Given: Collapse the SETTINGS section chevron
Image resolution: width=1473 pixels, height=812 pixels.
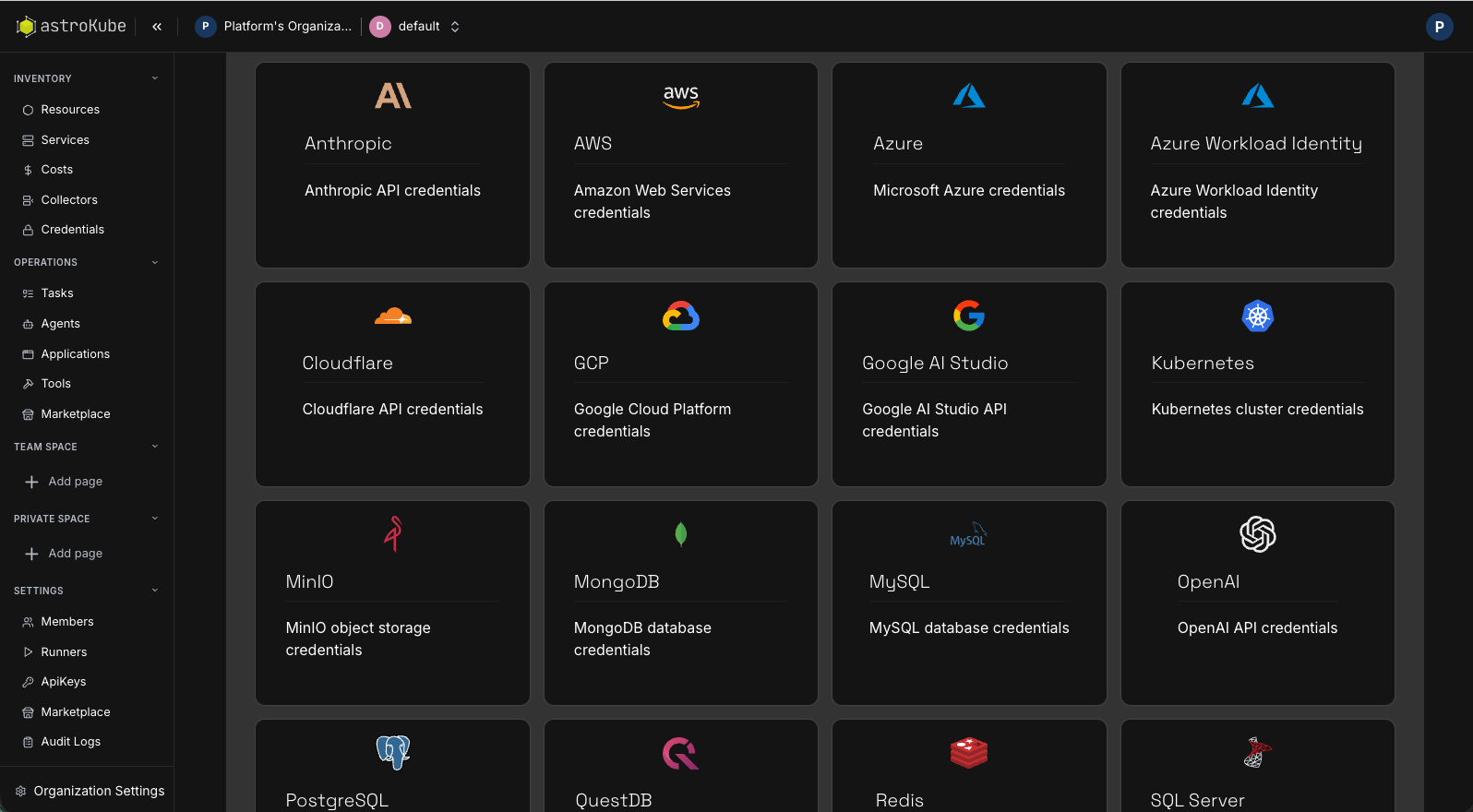Looking at the screenshot, I should pos(155,591).
